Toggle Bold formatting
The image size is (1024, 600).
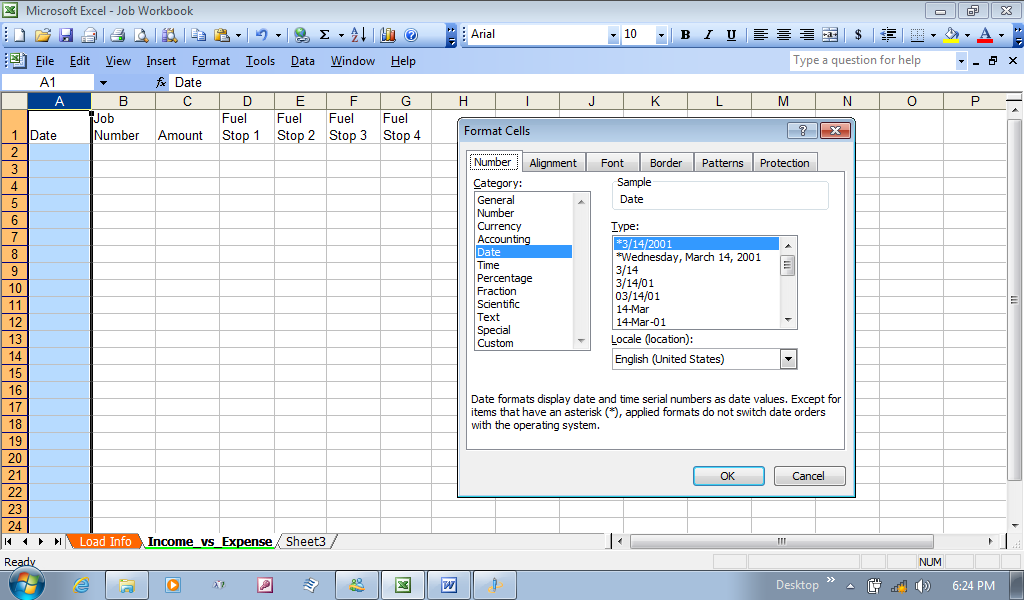pyautogui.click(x=685, y=35)
